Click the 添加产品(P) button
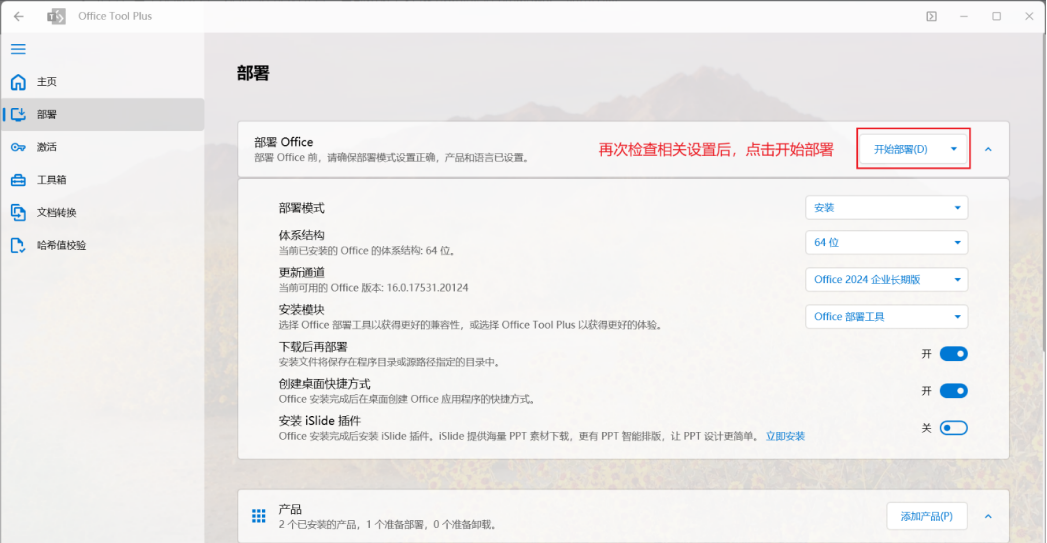The height and width of the screenshot is (543, 1047). coord(927,516)
